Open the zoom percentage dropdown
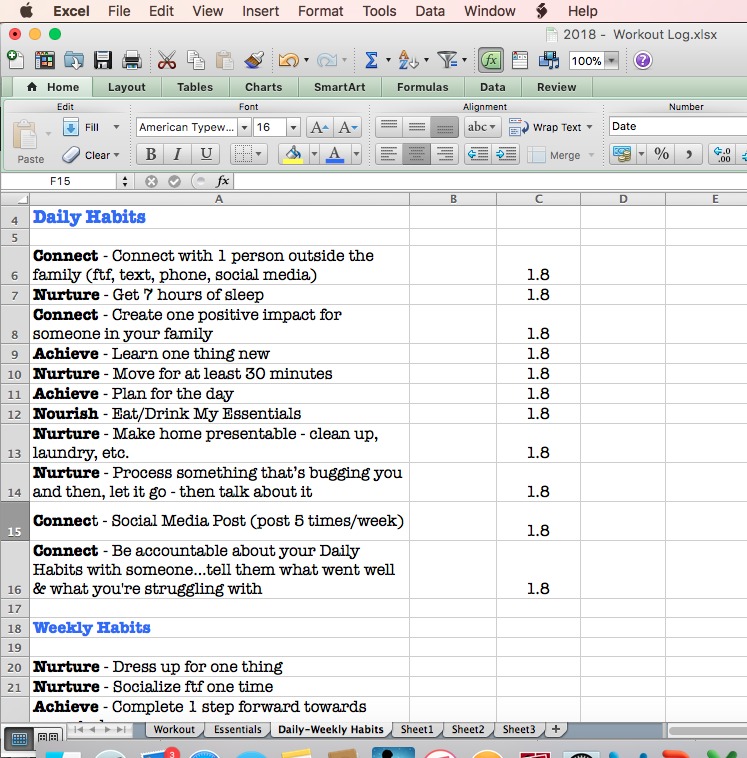Image resolution: width=747 pixels, height=758 pixels. pos(610,61)
